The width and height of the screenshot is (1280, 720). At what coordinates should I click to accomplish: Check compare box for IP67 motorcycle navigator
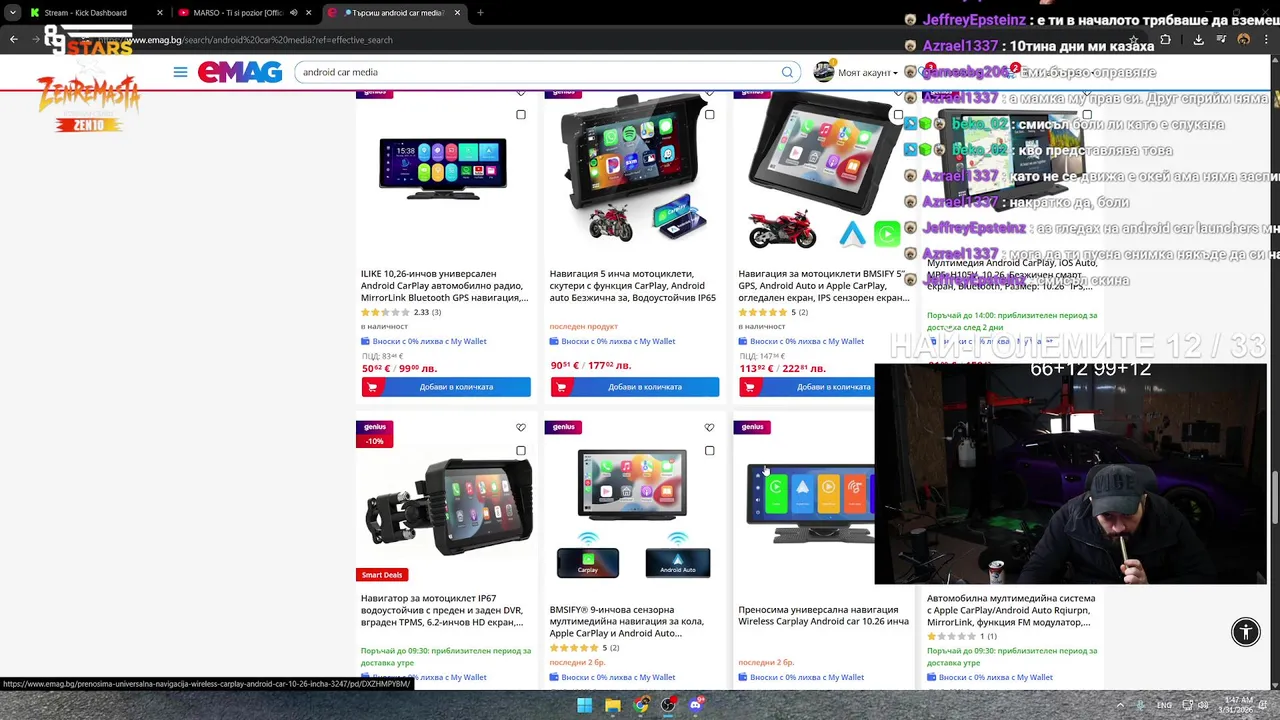coord(521,451)
